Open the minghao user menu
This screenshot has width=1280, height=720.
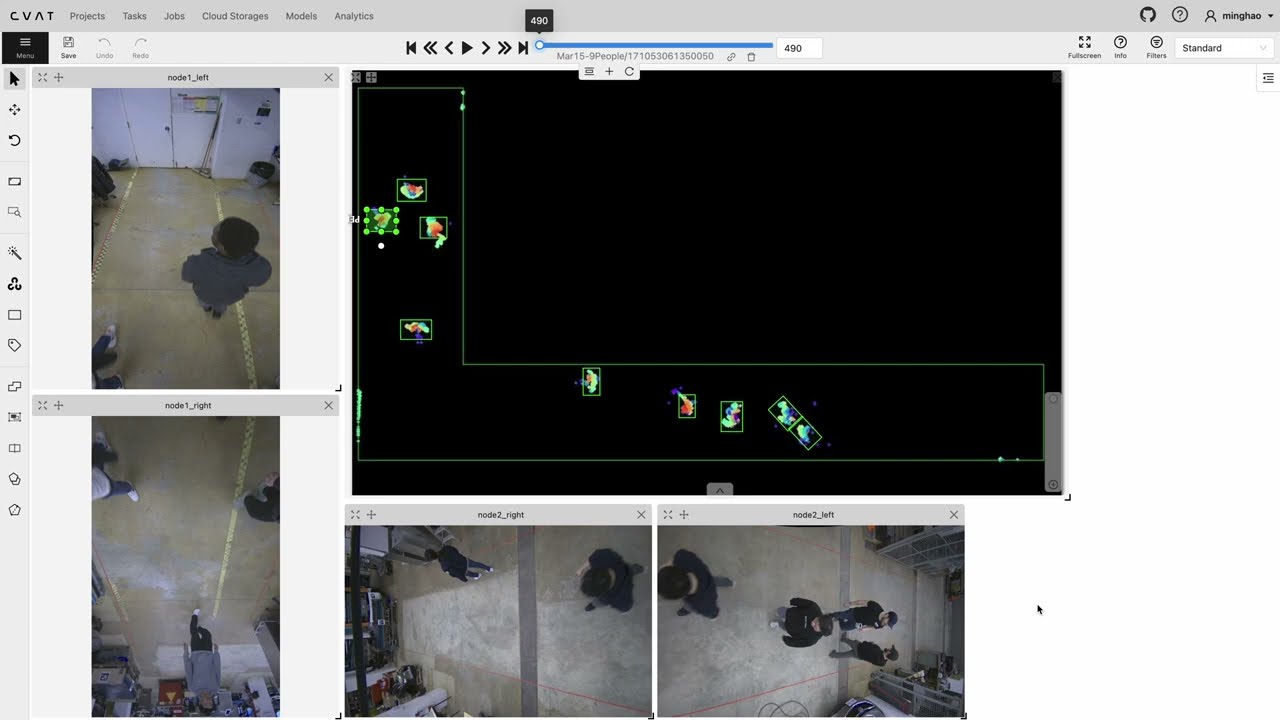point(1239,16)
